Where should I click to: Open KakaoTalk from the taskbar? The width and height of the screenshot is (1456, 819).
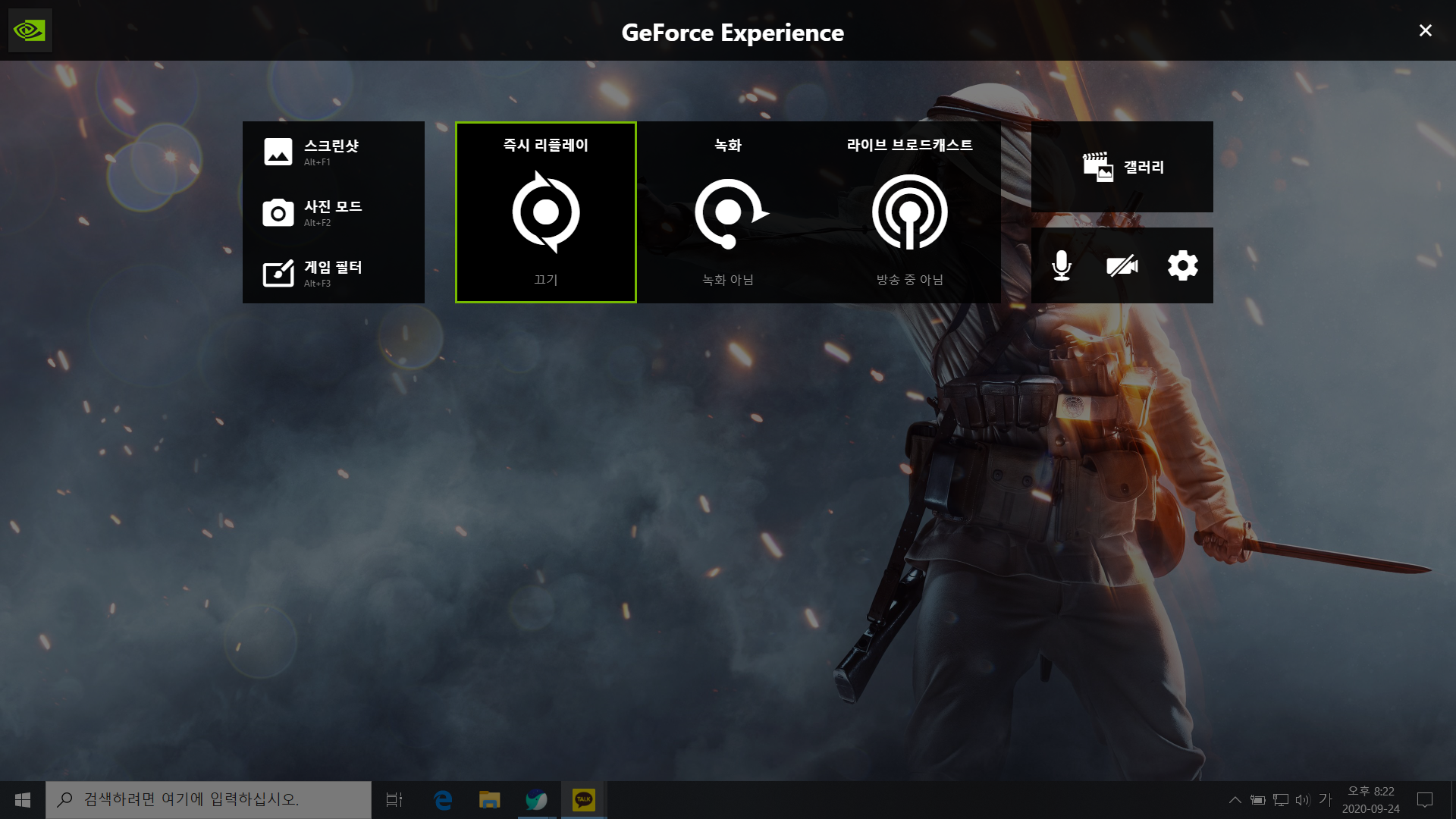click(583, 799)
